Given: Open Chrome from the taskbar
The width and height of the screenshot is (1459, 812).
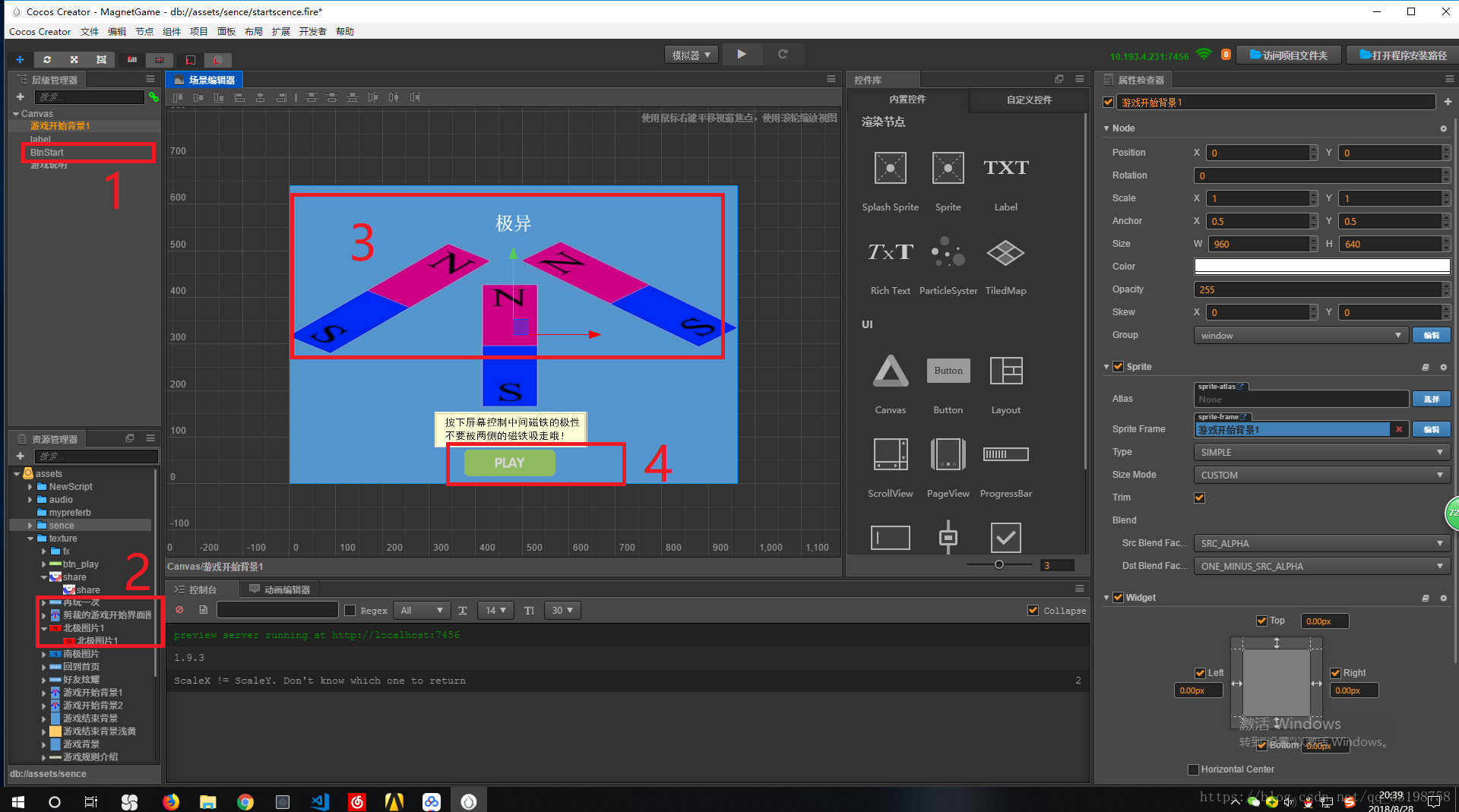Looking at the screenshot, I should point(245,801).
